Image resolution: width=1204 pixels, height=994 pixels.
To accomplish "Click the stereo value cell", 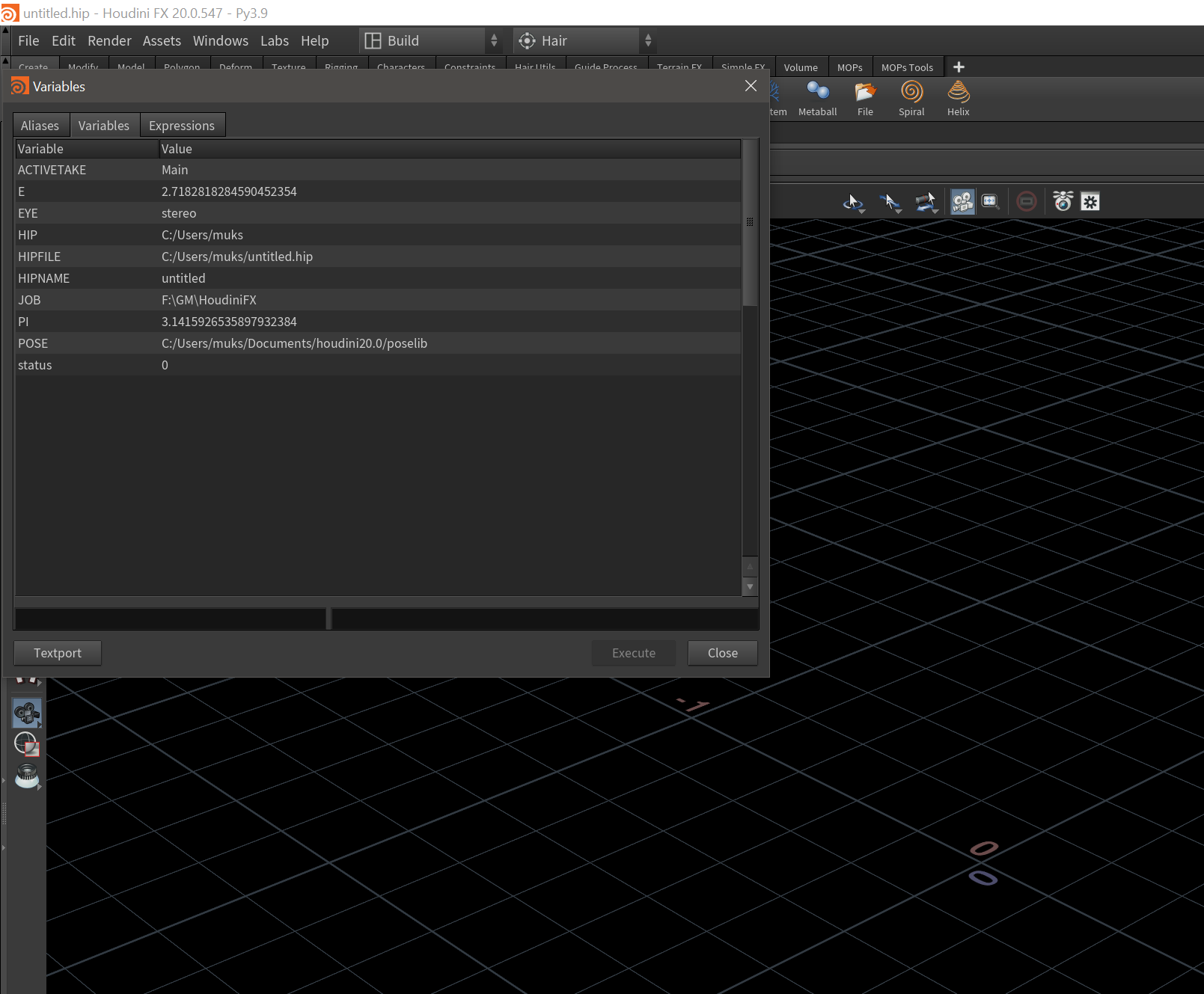I will (179, 213).
